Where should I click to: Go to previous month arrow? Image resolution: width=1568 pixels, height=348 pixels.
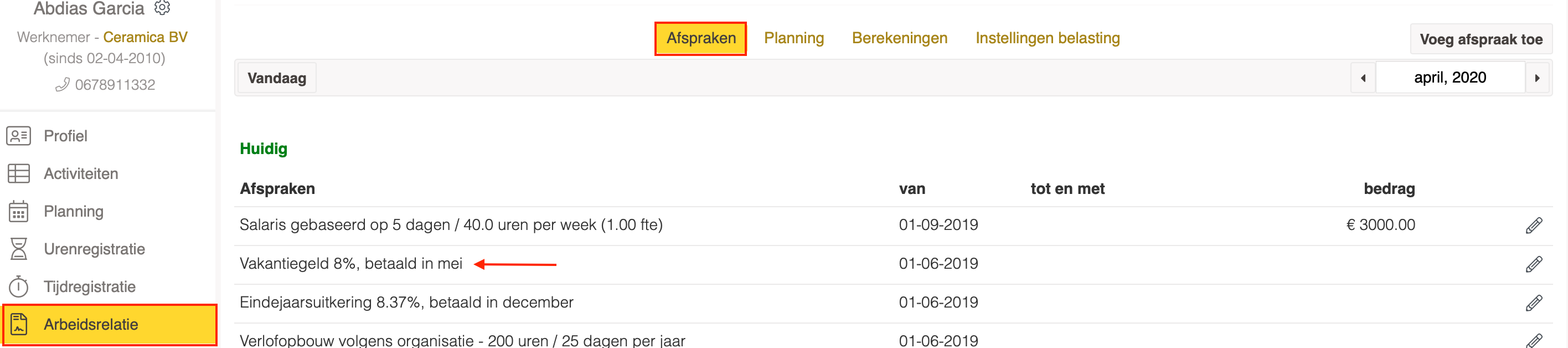(1363, 78)
